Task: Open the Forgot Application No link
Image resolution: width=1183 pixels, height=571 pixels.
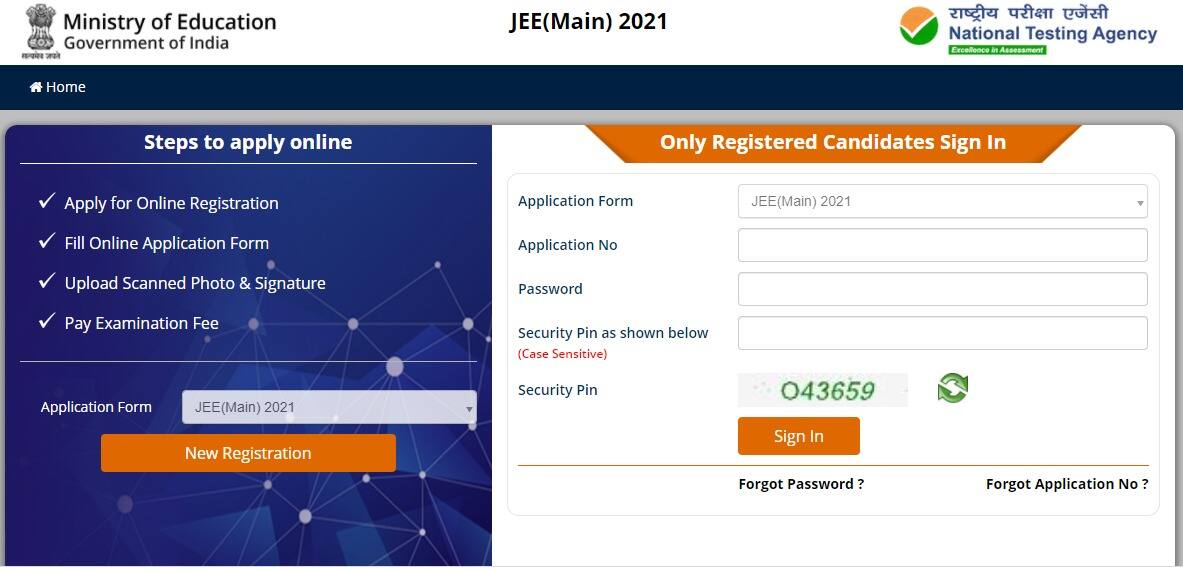Action: point(1067,484)
